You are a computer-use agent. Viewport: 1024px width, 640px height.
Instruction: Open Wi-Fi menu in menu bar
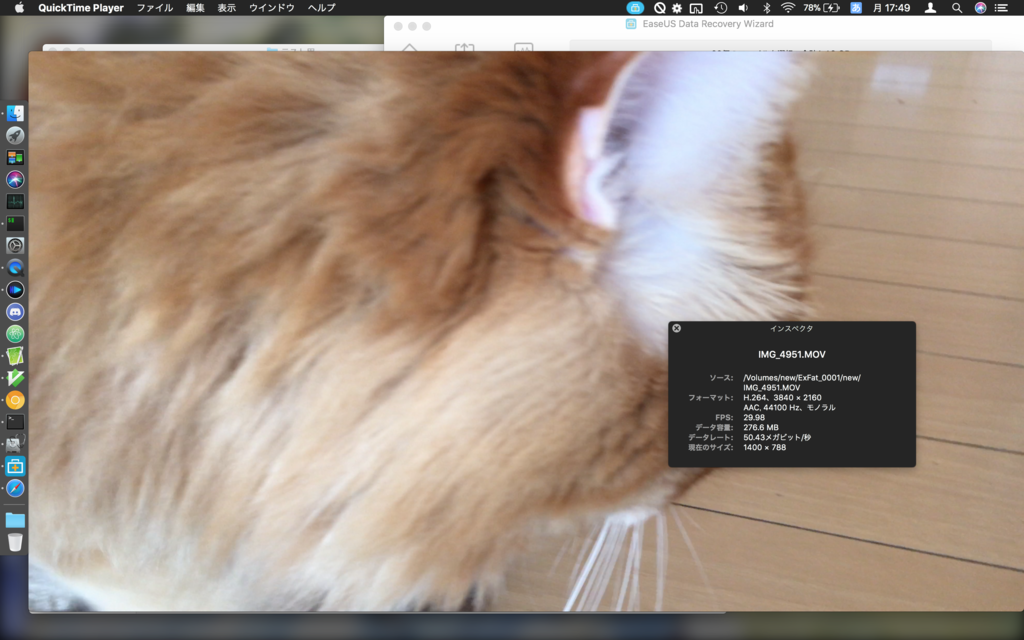tap(788, 8)
